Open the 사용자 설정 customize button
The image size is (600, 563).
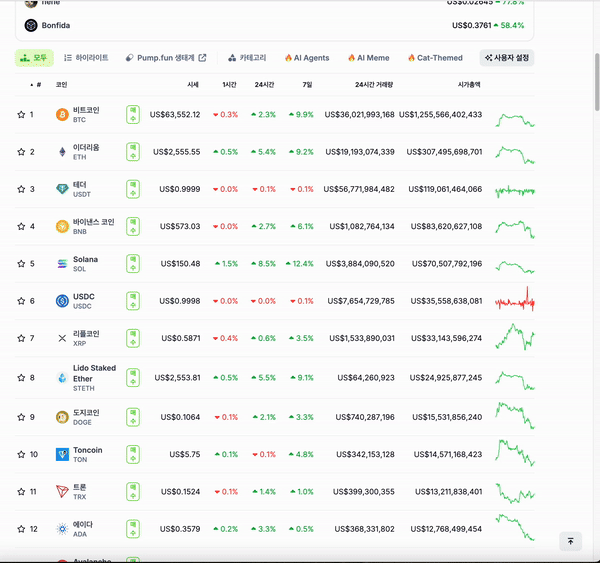pyautogui.click(x=507, y=58)
